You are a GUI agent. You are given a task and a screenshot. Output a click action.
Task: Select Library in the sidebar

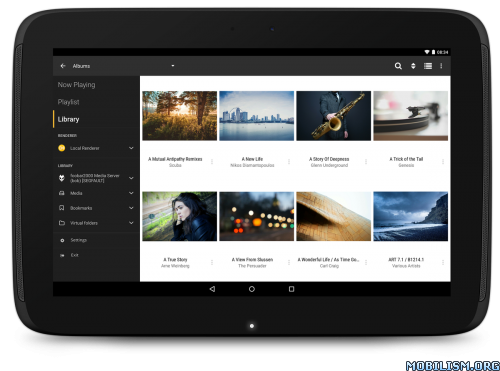pos(68,119)
